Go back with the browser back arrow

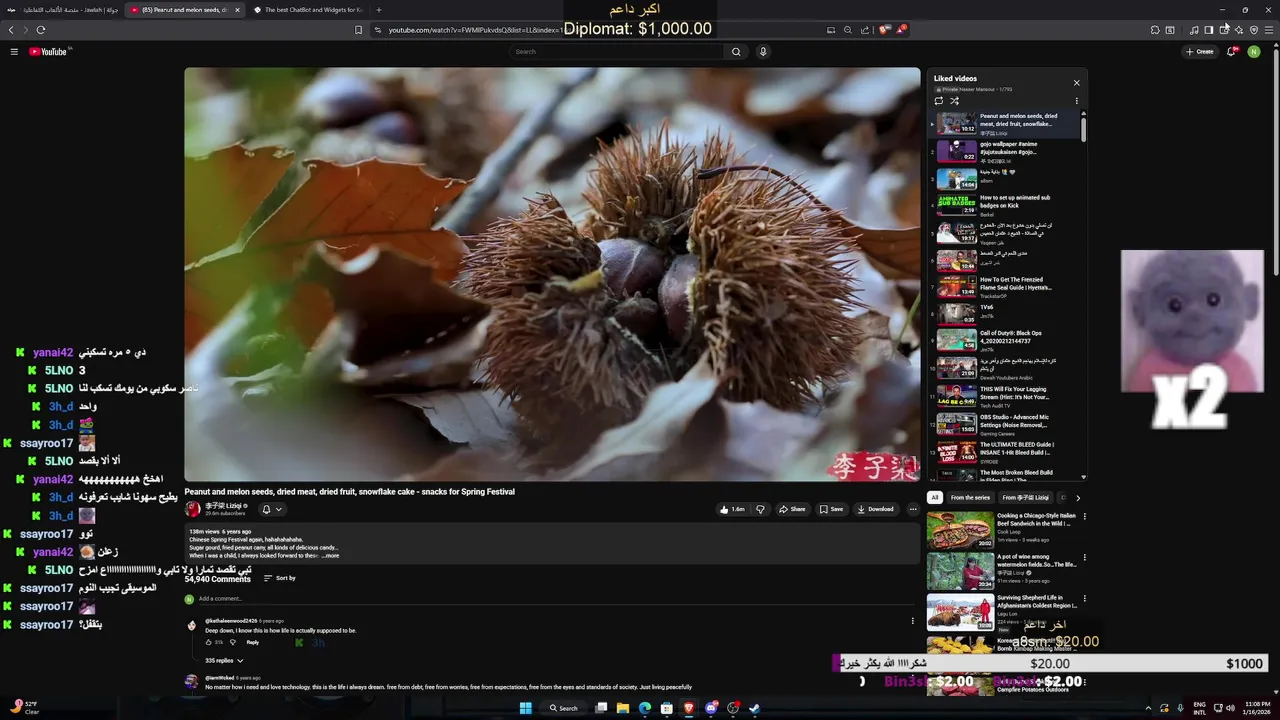[11, 30]
